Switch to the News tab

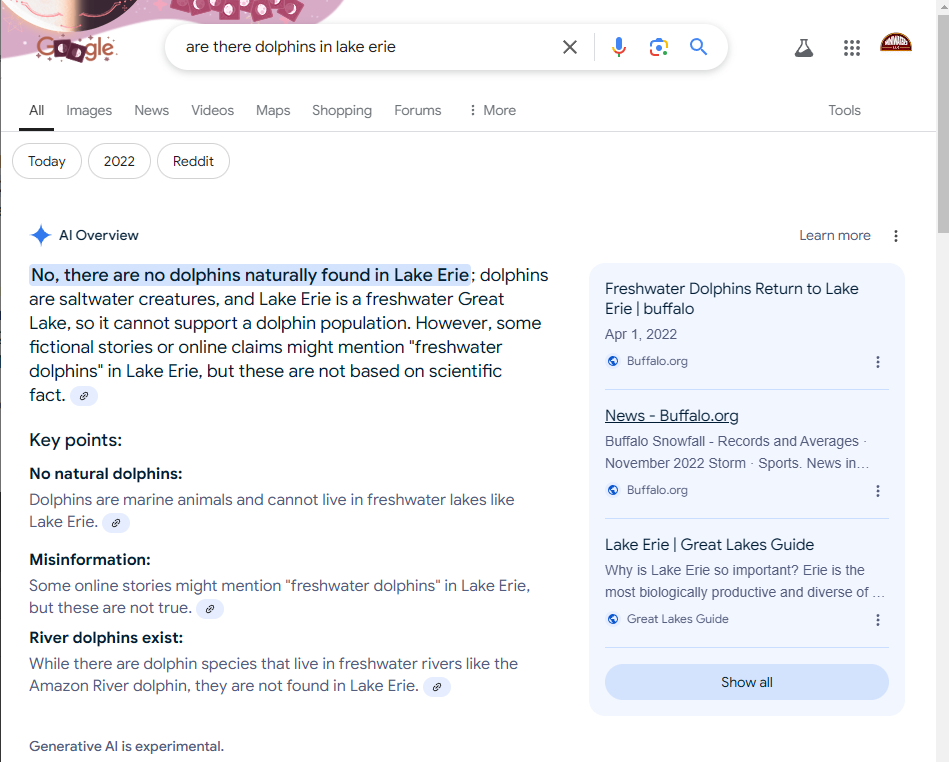pos(151,110)
